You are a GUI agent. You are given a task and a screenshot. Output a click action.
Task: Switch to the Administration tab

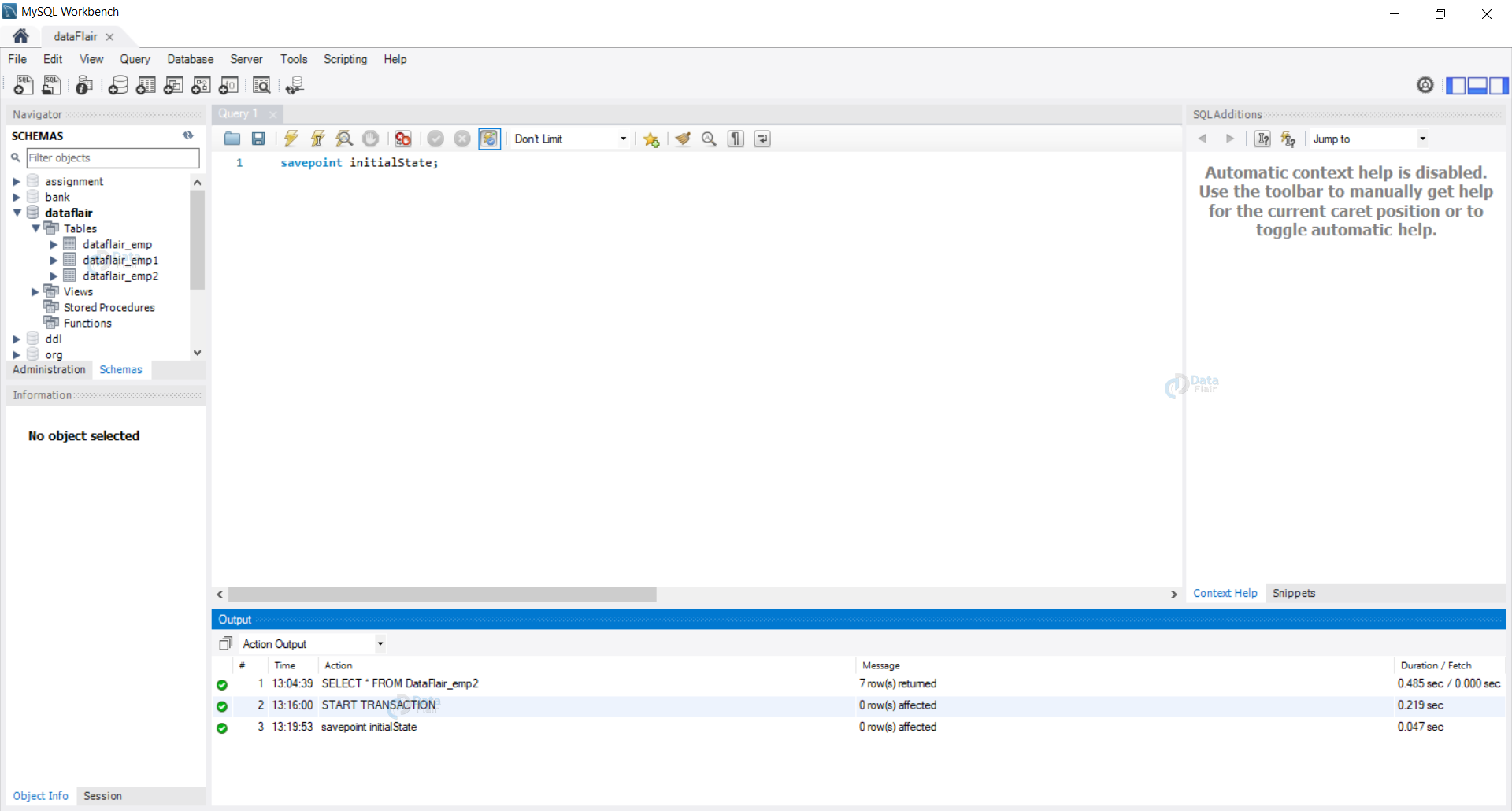coord(49,369)
